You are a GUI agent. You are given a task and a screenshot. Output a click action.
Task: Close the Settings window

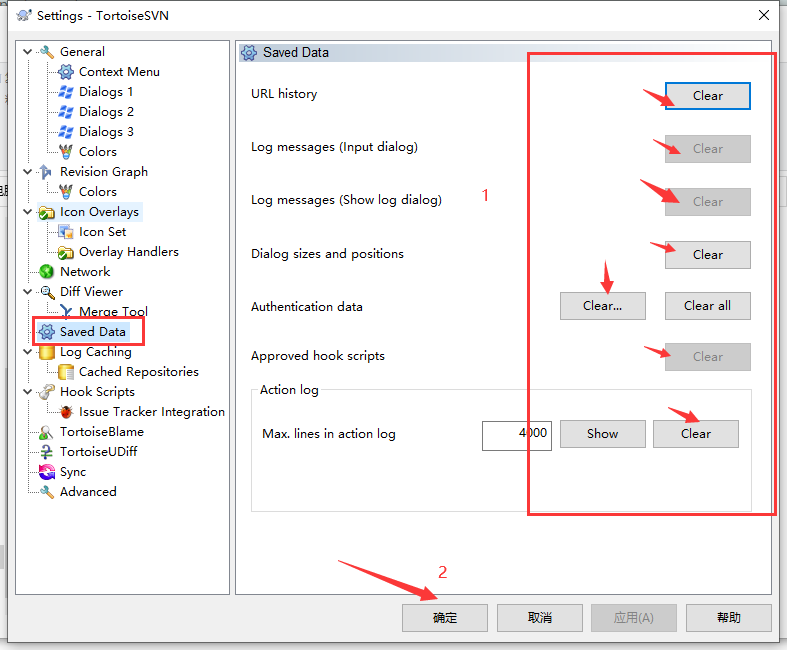[x=763, y=16]
